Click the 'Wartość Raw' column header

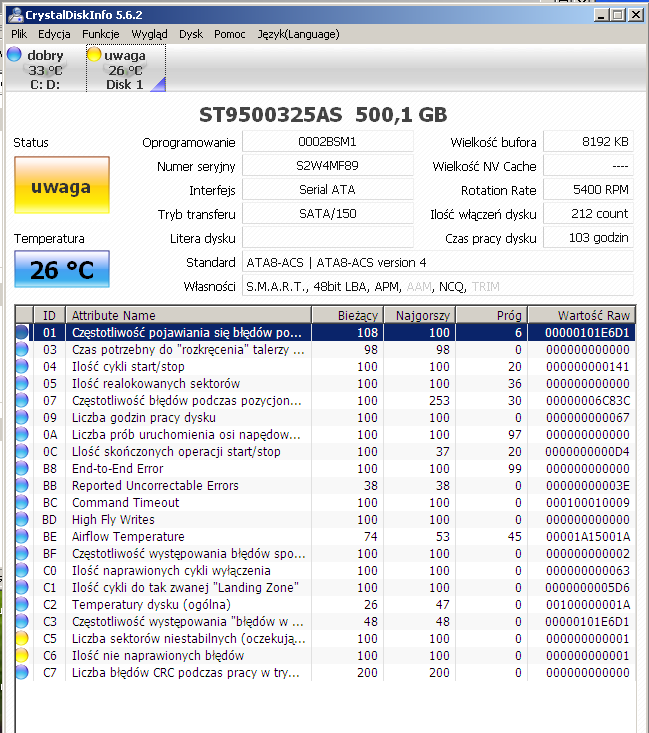594,315
